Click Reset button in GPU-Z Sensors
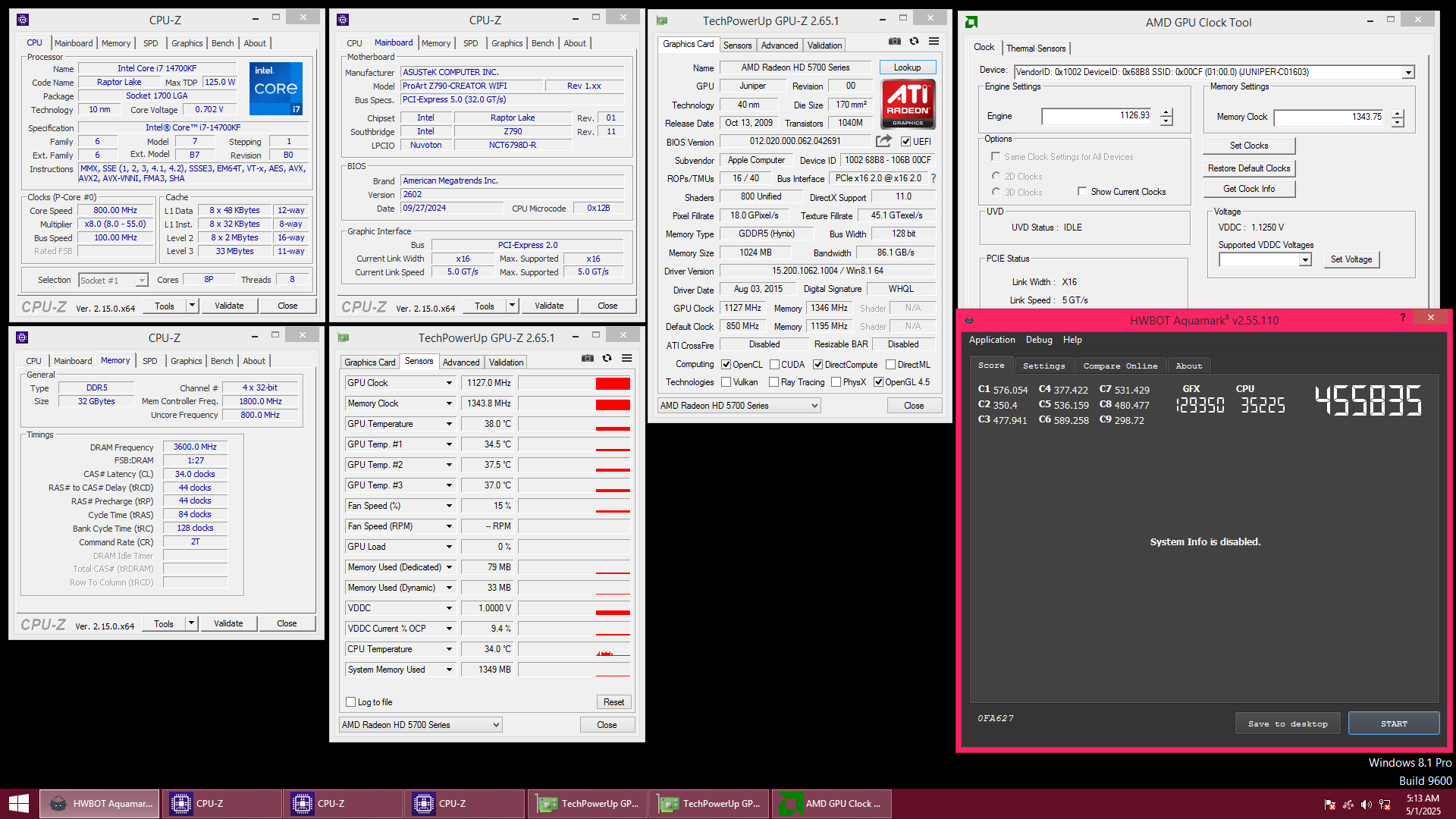 click(613, 702)
